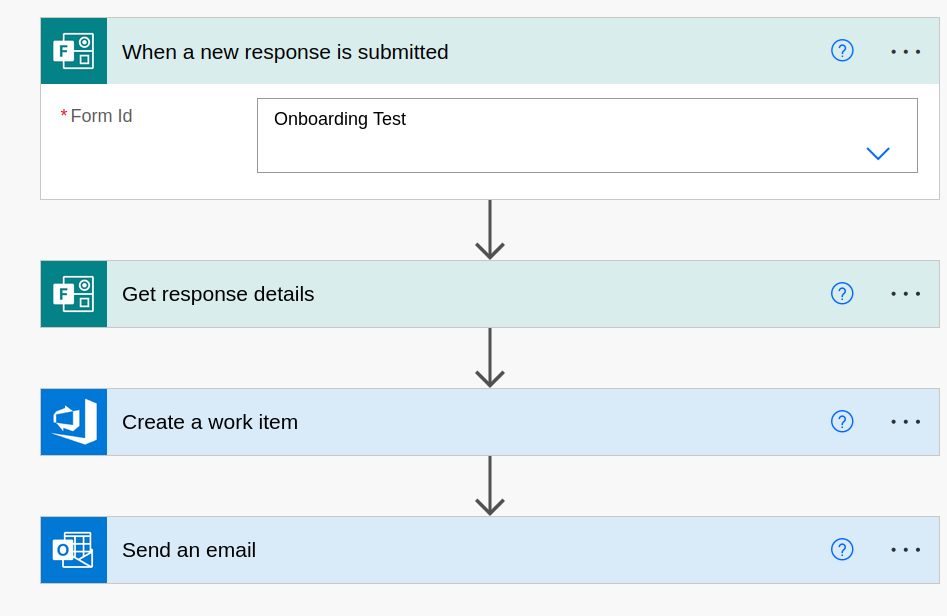Select the Send an email step header
This screenshot has height=616, width=947.
(x=189, y=549)
